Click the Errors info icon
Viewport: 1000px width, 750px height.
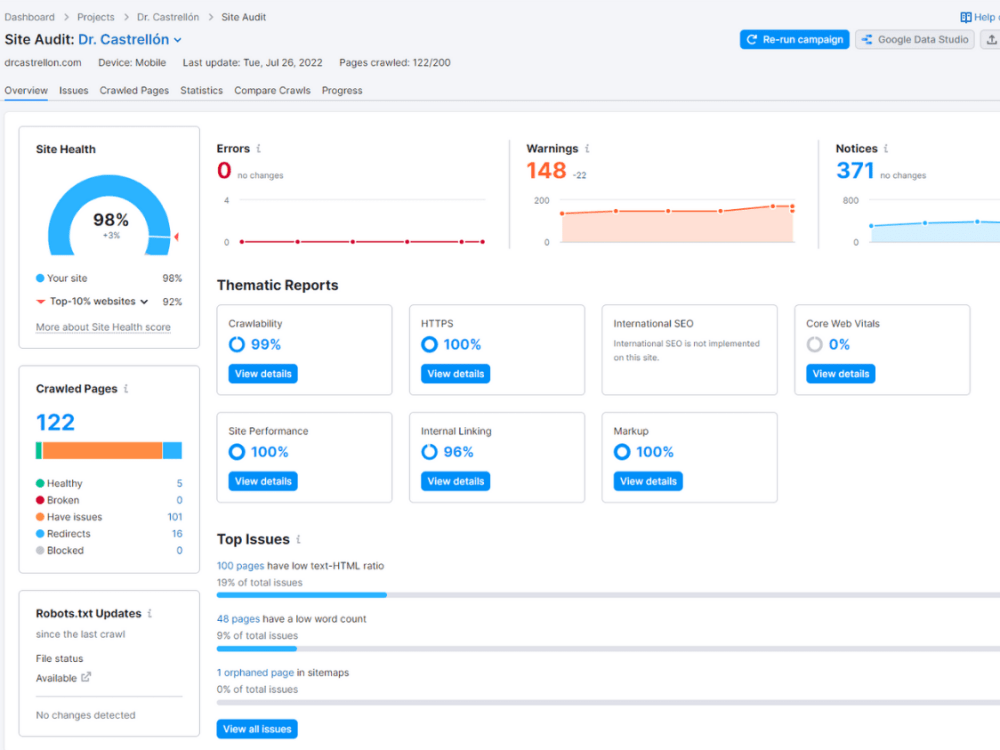[258, 149]
